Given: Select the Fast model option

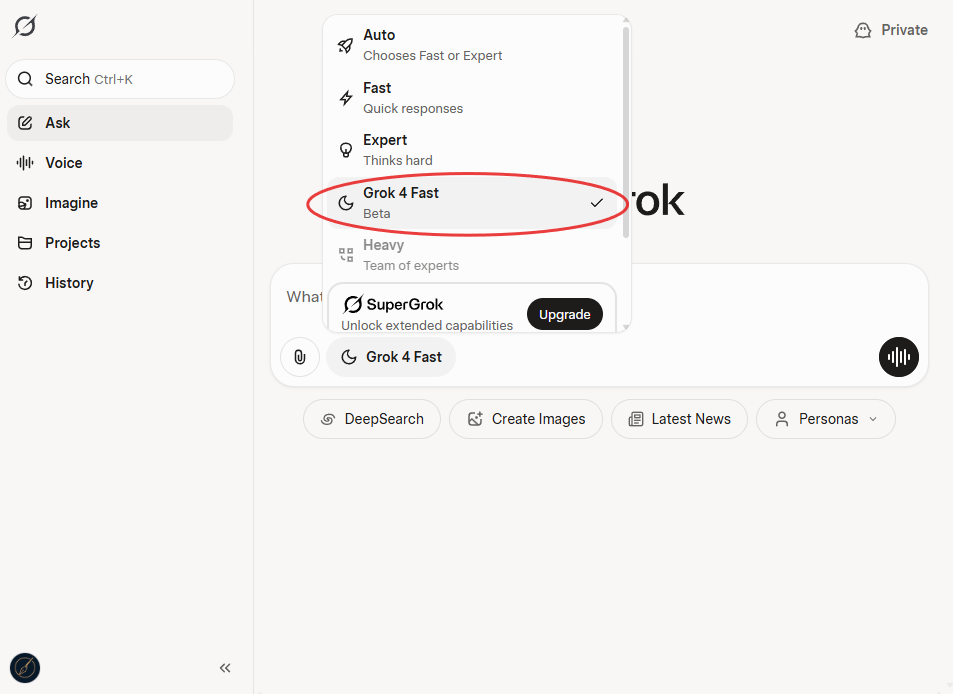Looking at the screenshot, I should click(x=472, y=98).
